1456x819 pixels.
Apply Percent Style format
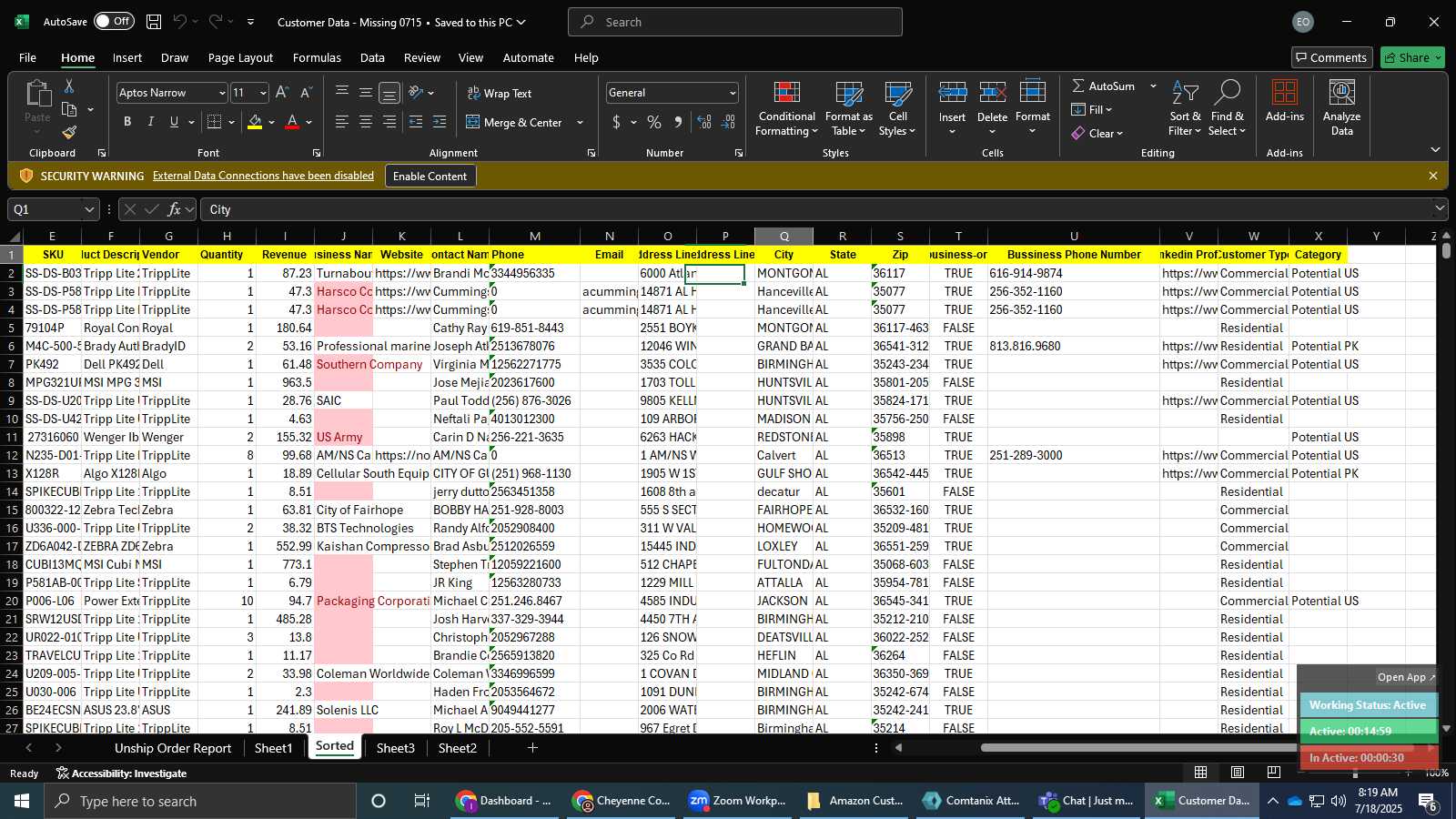pos(654,122)
